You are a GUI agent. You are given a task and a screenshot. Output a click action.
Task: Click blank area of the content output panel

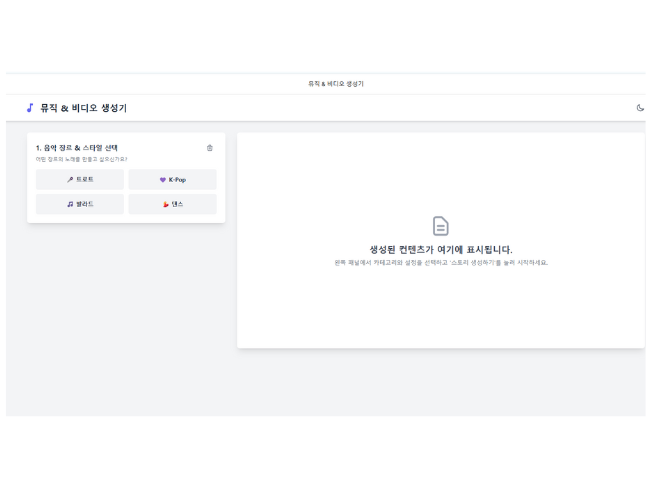pyautogui.click(x=440, y=310)
